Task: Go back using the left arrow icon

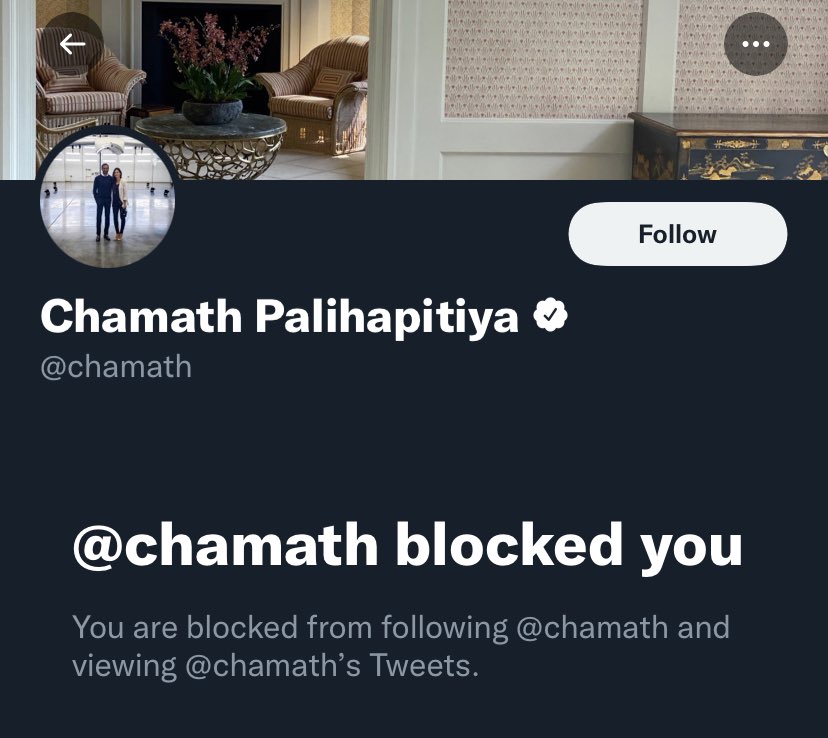Action: coord(72,44)
